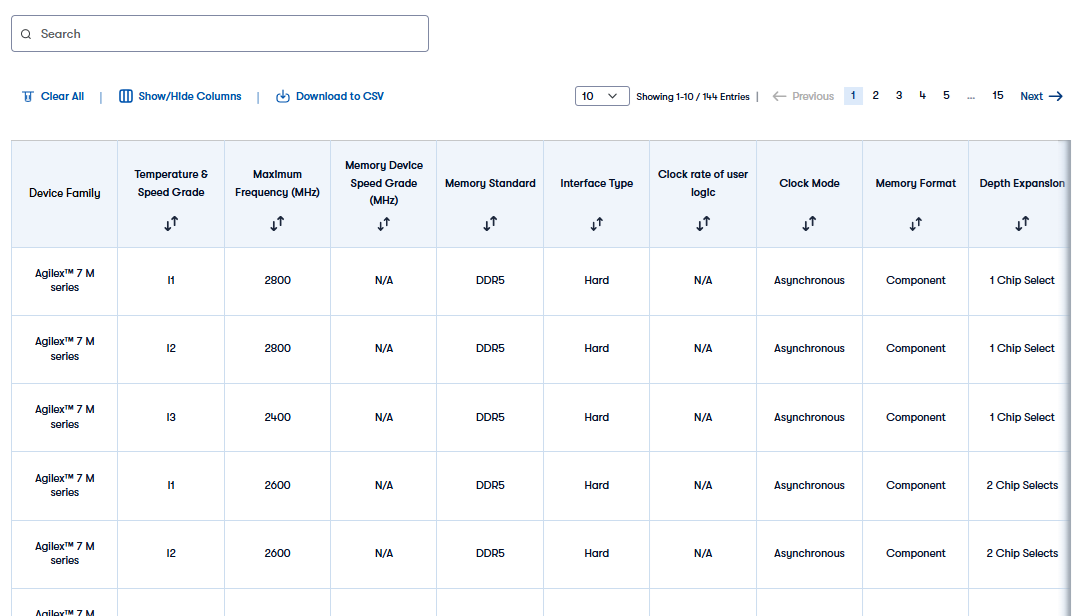Go to page 2 of results
This screenshot has height=616, width=1074.
point(875,96)
